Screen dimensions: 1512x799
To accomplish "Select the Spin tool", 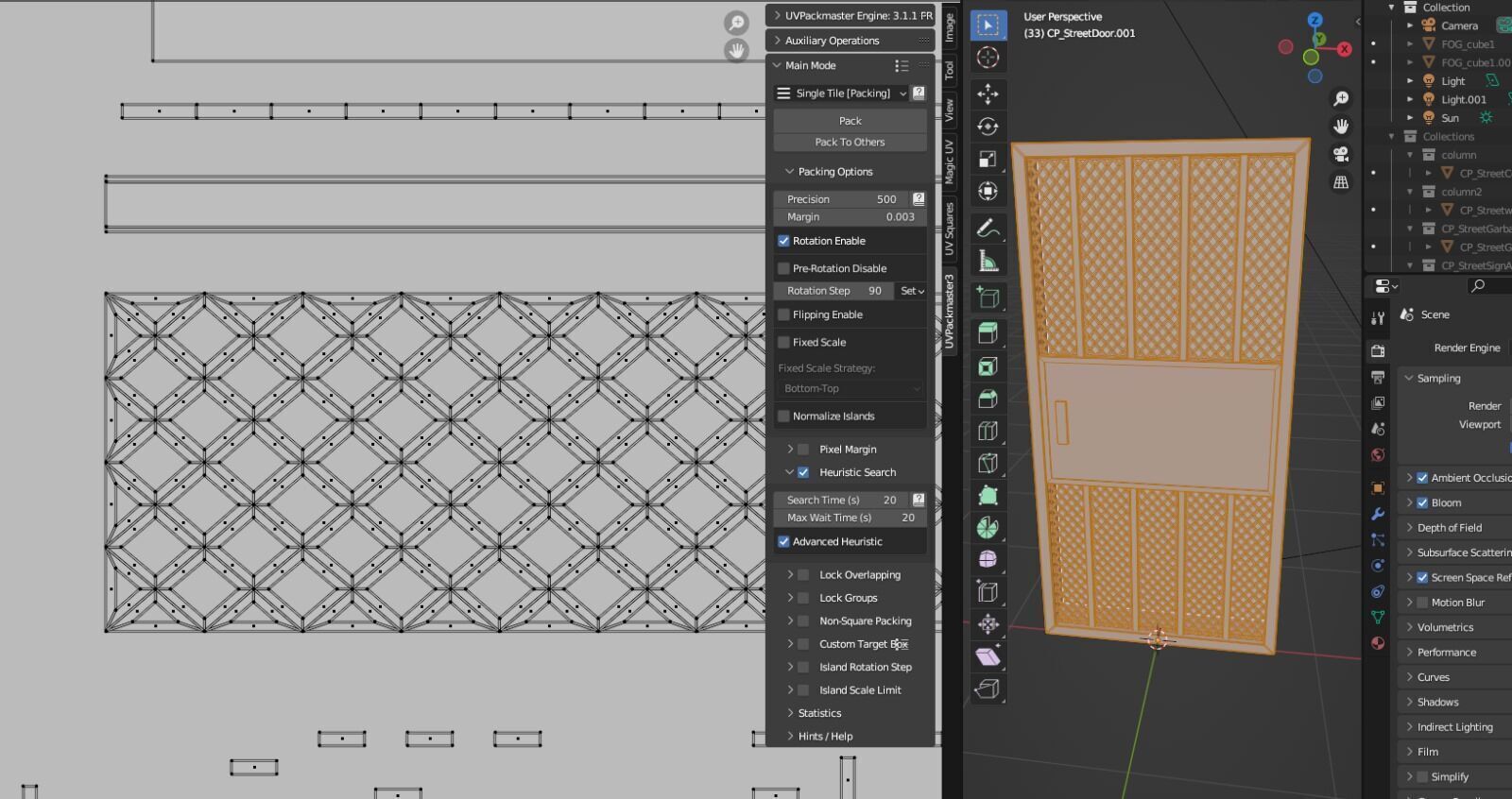I will [x=988, y=528].
